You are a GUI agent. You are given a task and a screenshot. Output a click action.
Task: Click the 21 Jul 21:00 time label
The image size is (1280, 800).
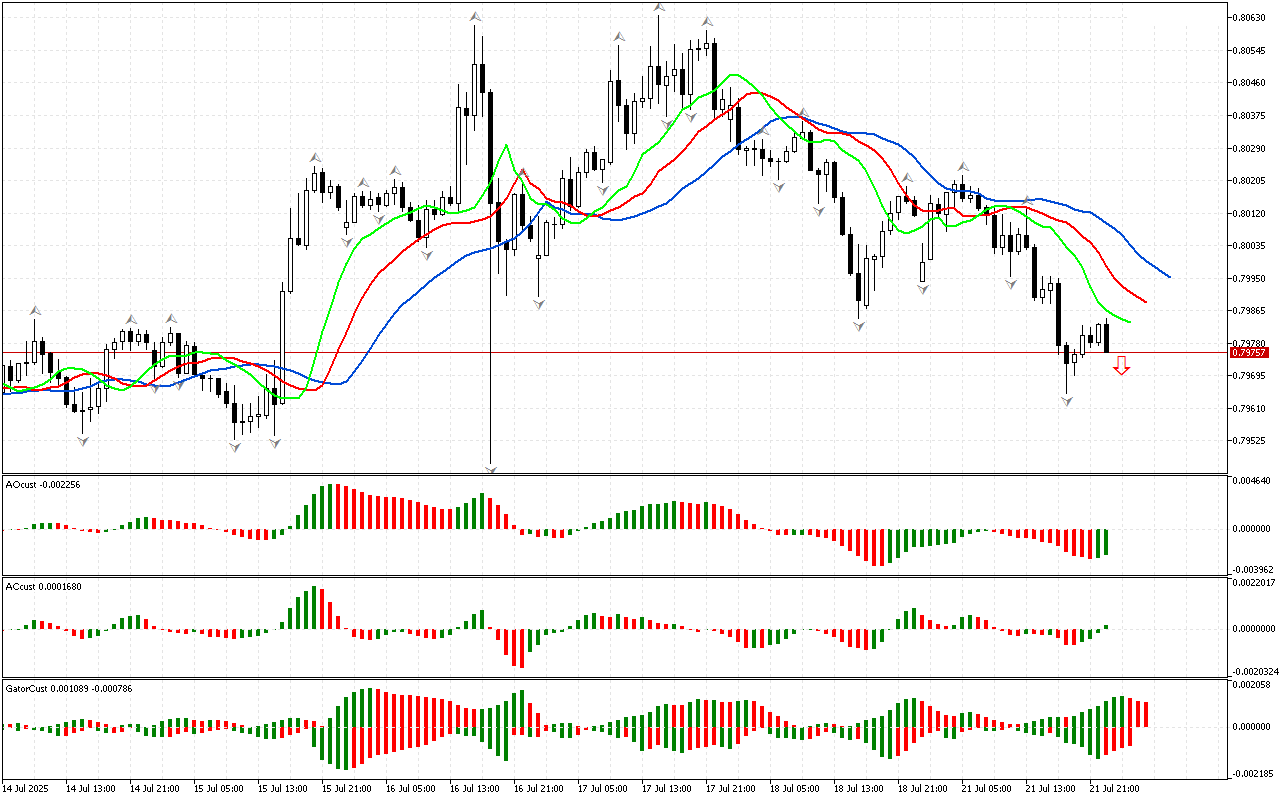coord(1115,788)
